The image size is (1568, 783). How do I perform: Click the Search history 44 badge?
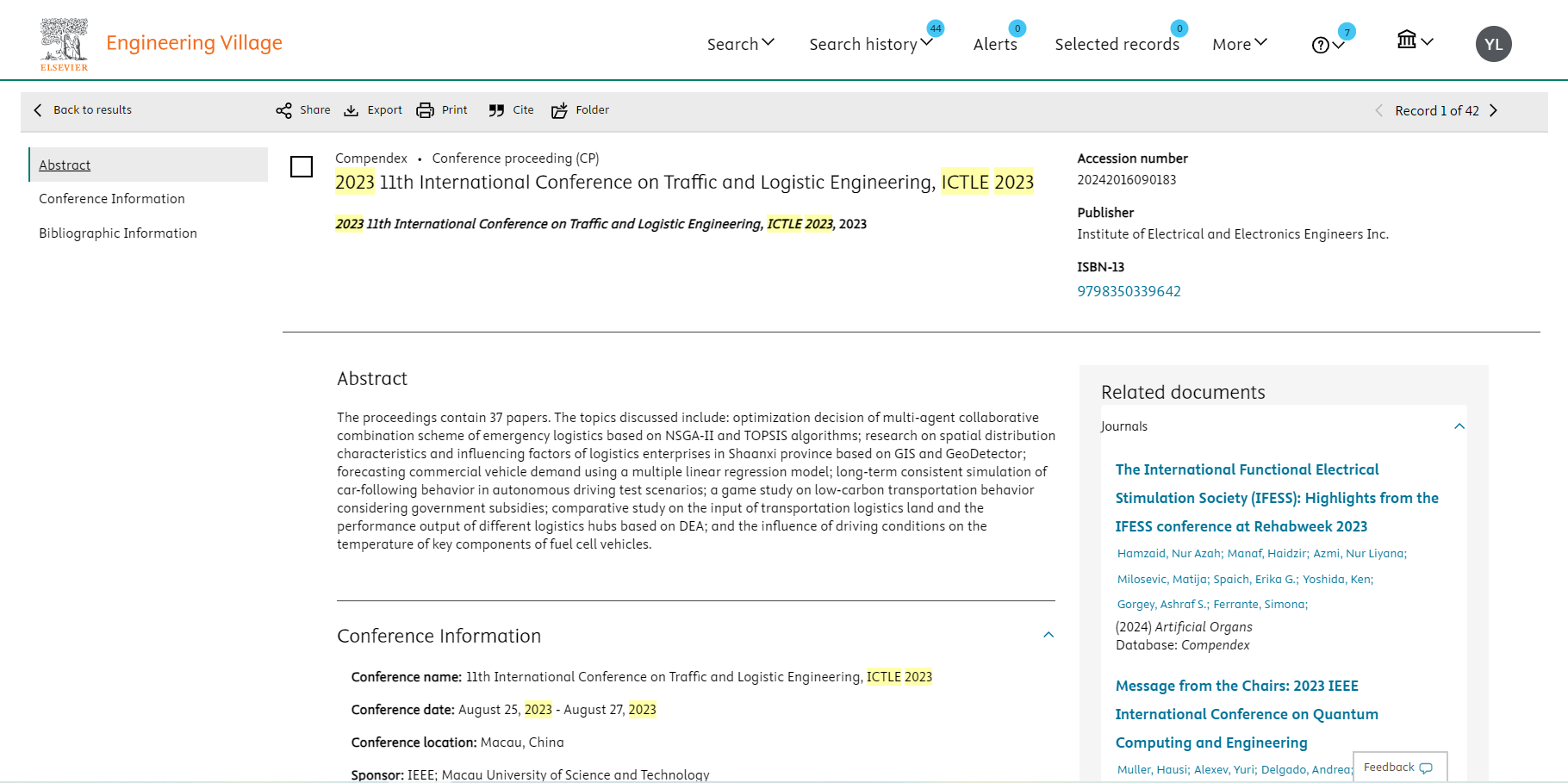pyautogui.click(x=936, y=28)
